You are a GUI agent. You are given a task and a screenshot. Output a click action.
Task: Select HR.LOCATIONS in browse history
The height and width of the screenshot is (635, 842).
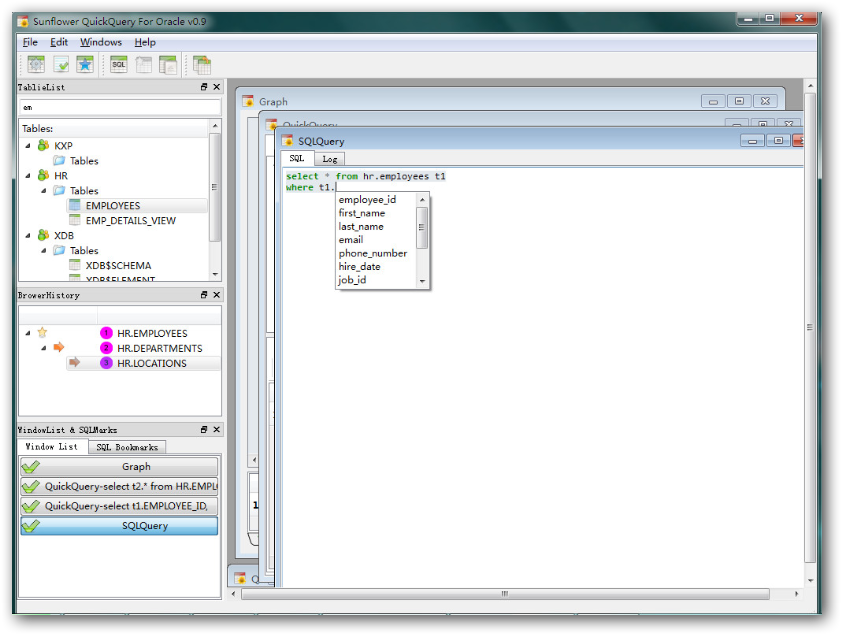coord(143,363)
